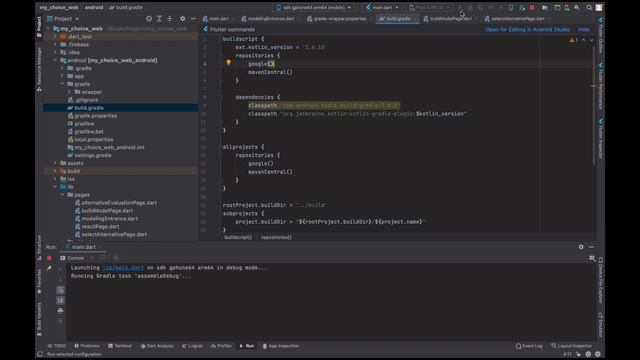This screenshot has width=640, height=360.
Task: Click the green Flutter Hot Reload icon in the toolbar
Action: click(522, 8)
